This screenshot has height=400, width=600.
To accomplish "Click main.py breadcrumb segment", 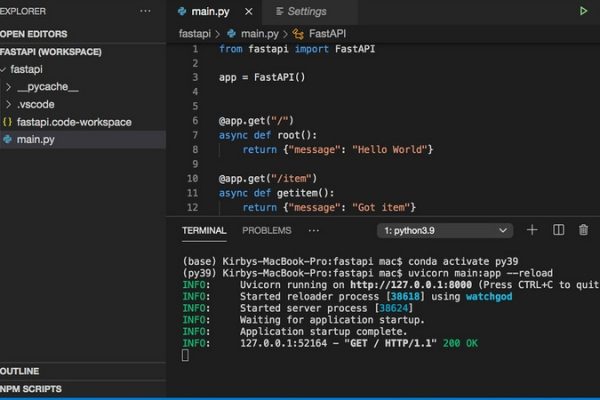I will coord(260,34).
